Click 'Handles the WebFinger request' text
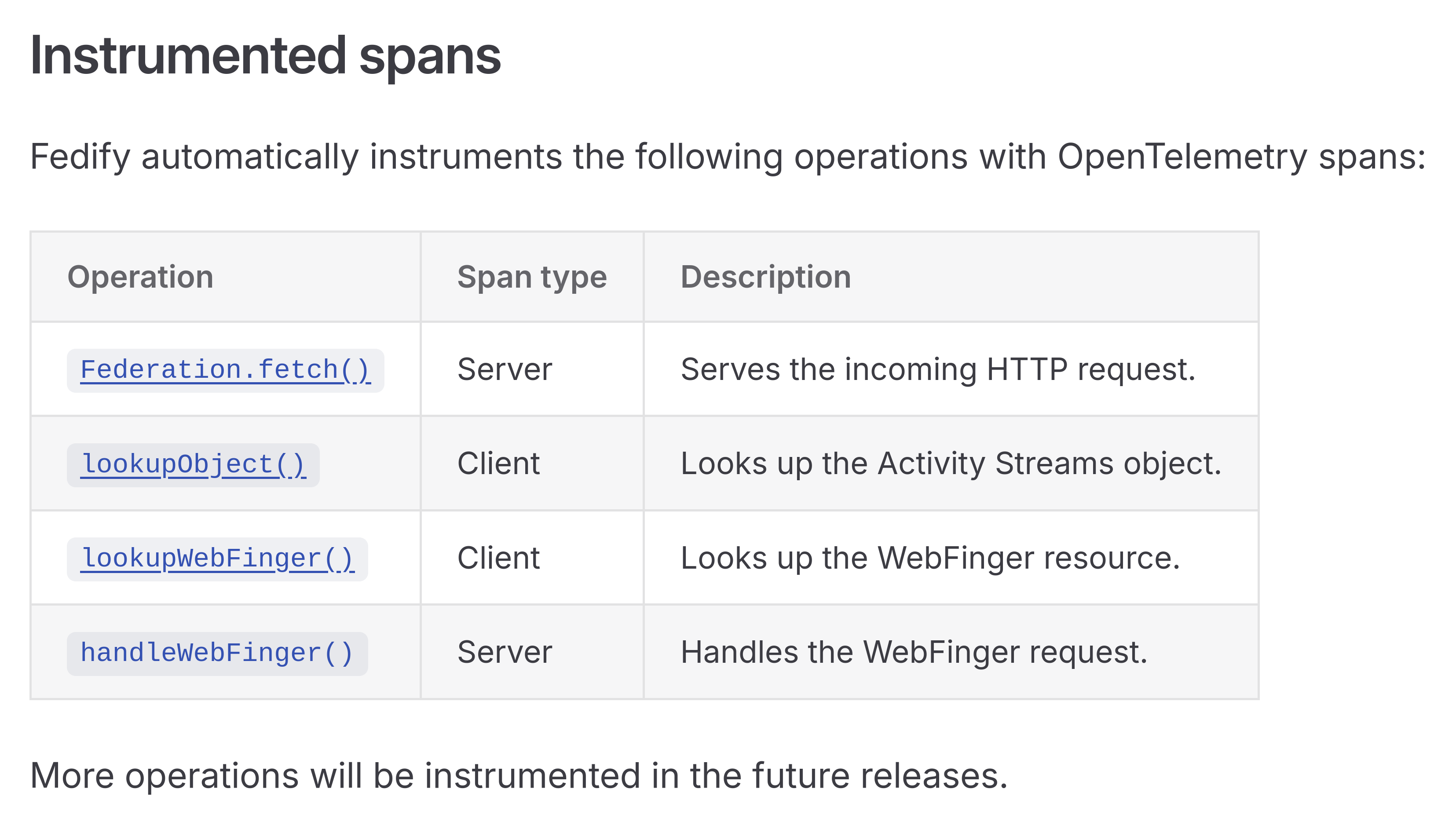This screenshot has width=1456, height=829. pyautogui.click(x=913, y=653)
